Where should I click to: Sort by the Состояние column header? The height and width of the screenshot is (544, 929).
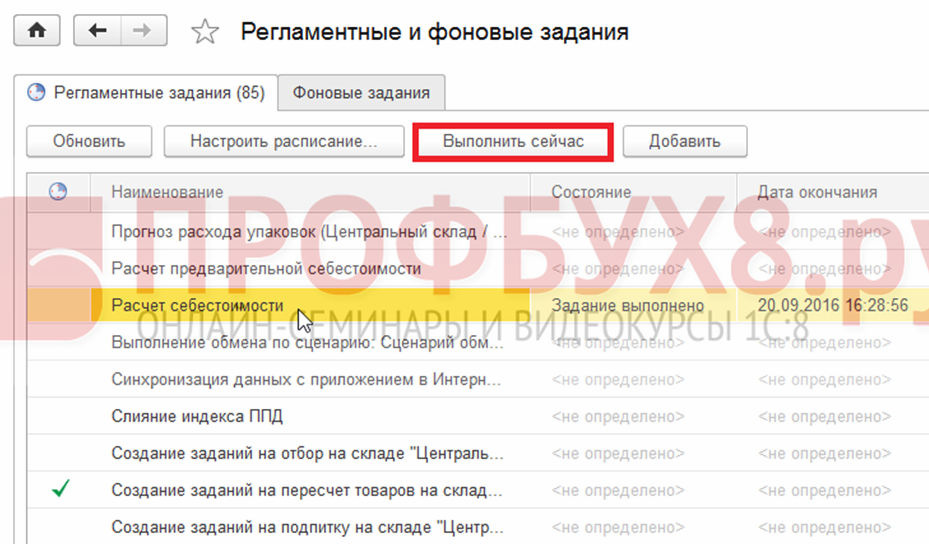pyautogui.click(x=591, y=192)
